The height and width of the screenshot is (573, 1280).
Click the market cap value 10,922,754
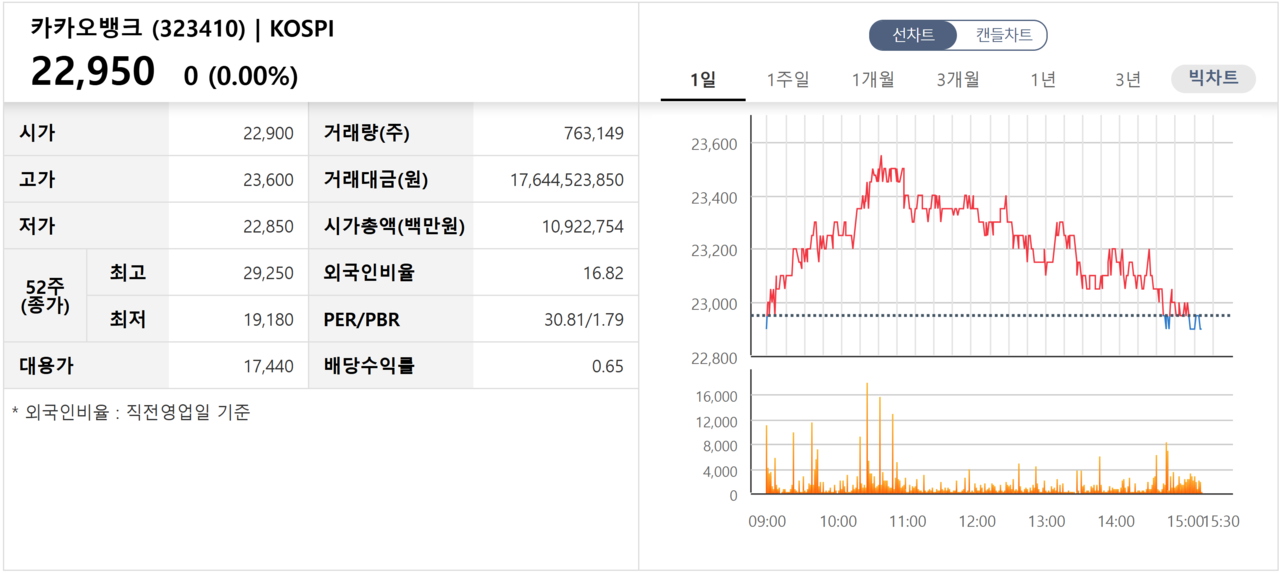(x=583, y=226)
